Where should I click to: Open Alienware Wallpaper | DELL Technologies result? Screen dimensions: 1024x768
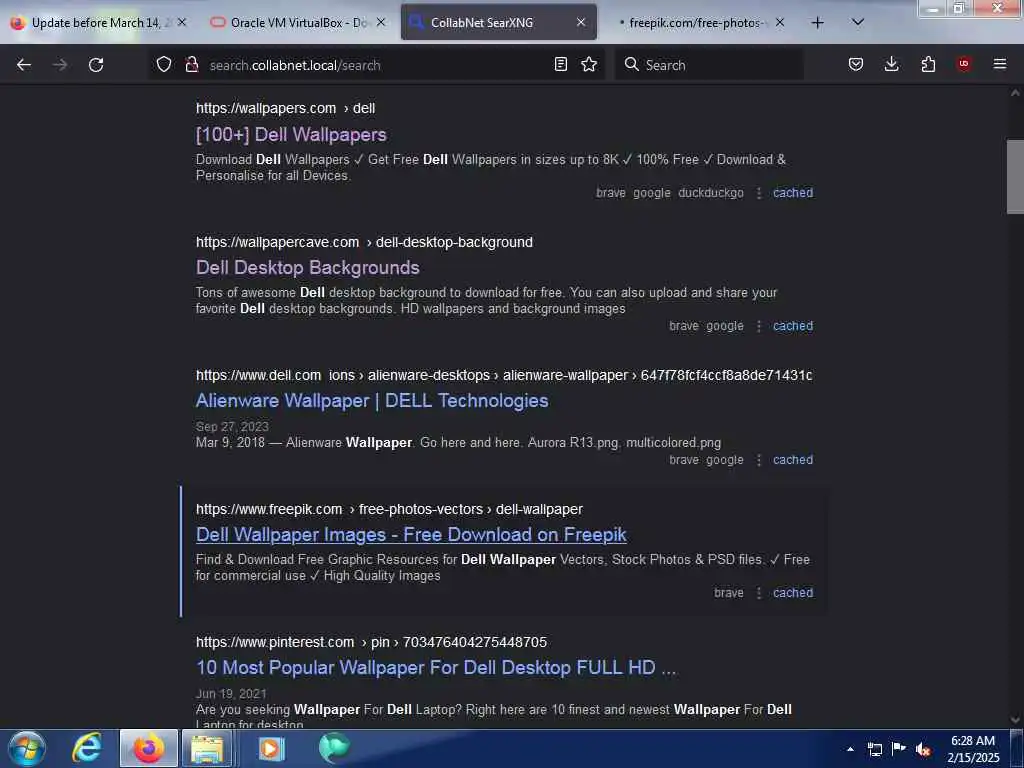372,401
